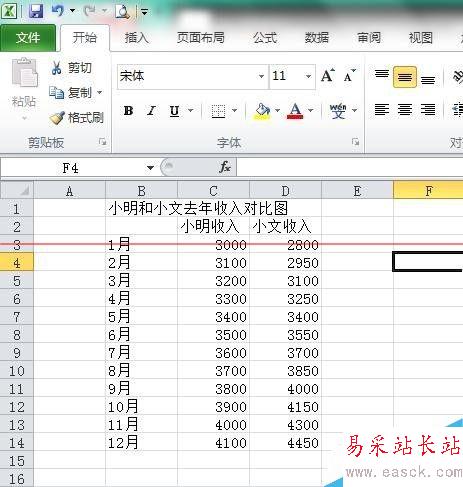Switch to the 开始 tab
Image resolution: width=463 pixels, height=487 pixels.
coord(85,38)
